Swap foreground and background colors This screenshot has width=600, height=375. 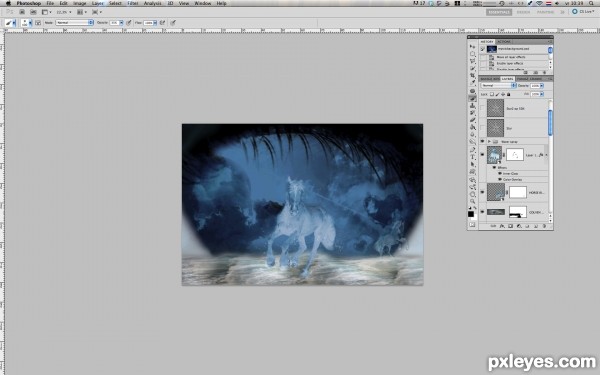click(x=475, y=208)
